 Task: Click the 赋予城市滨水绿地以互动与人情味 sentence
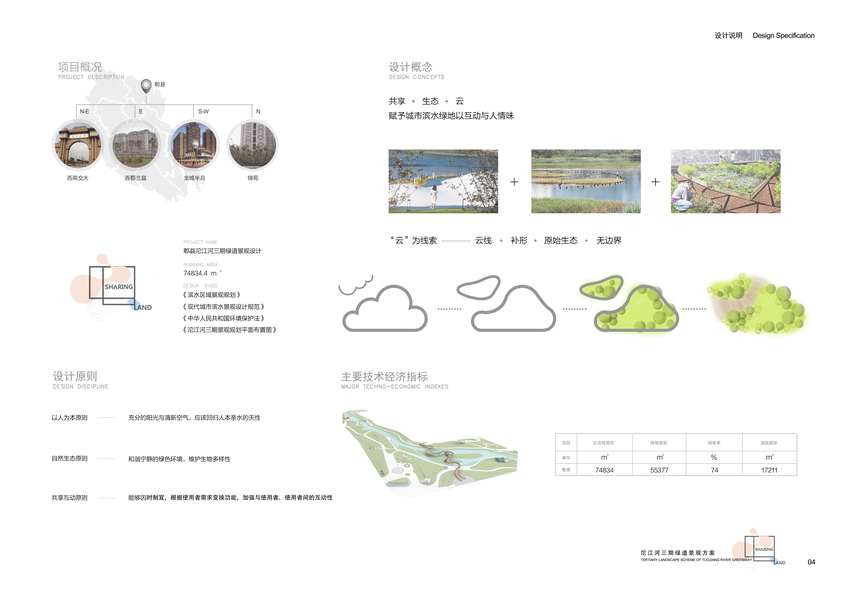pos(451,115)
